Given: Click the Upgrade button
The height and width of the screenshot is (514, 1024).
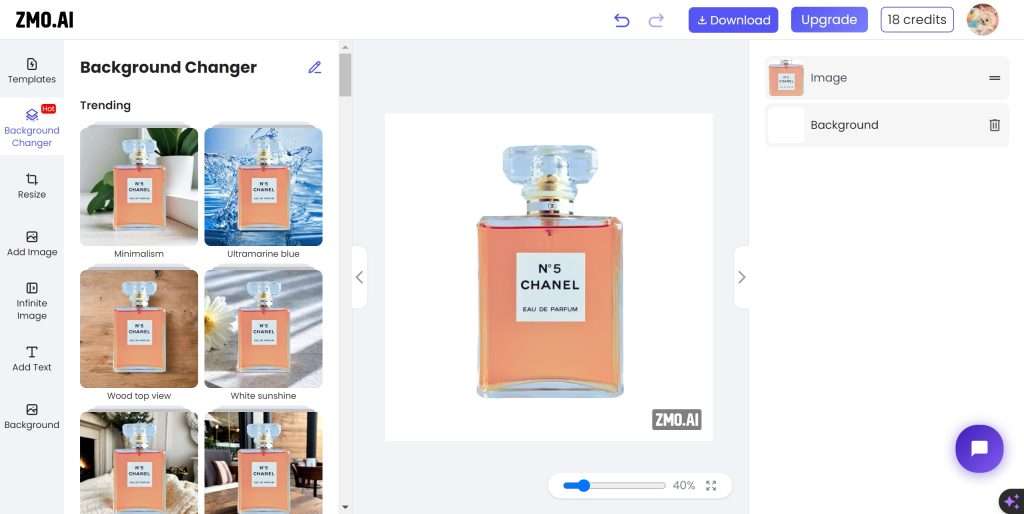Looking at the screenshot, I should coord(829,20).
